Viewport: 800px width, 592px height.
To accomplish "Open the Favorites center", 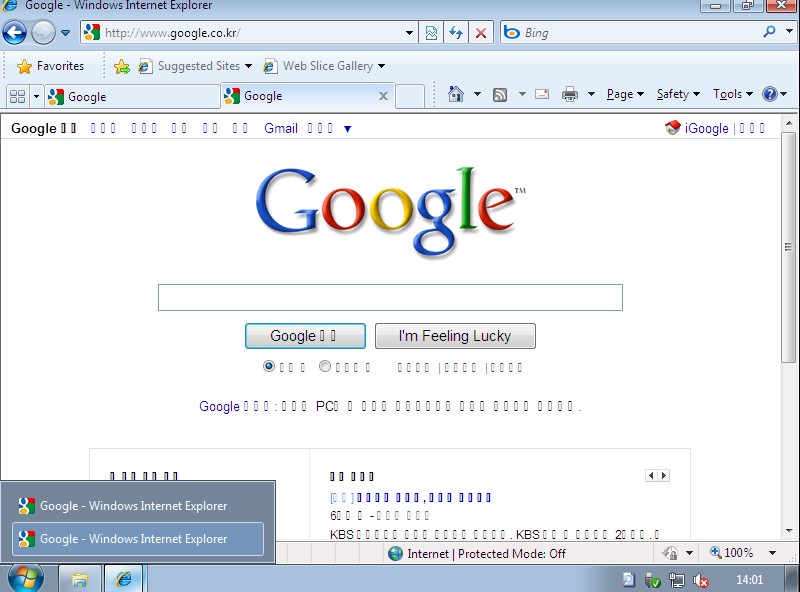I will (50, 66).
